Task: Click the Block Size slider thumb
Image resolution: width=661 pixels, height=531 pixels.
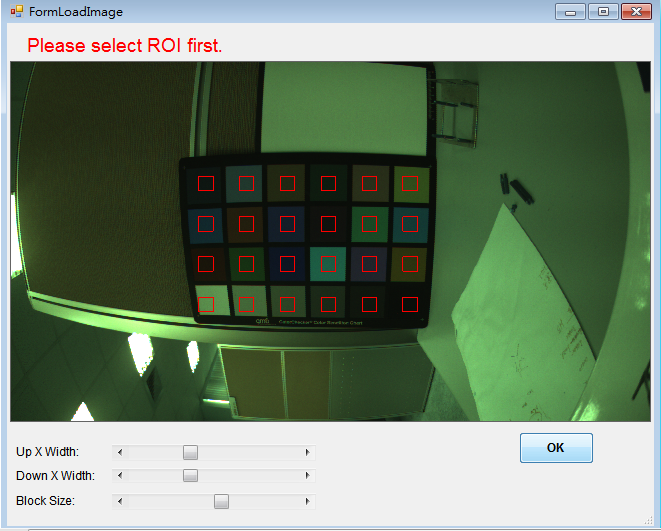Action: (221, 501)
